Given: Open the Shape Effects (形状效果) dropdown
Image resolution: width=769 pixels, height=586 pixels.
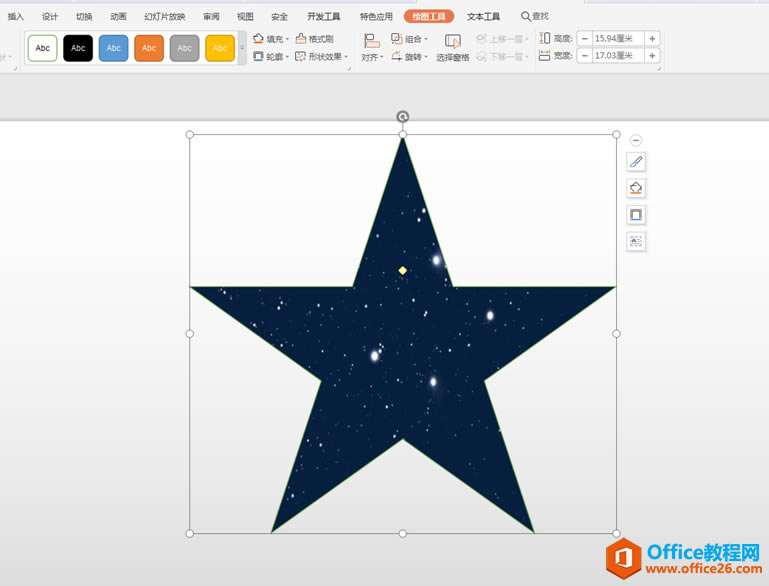Looking at the screenshot, I should click(x=322, y=57).
